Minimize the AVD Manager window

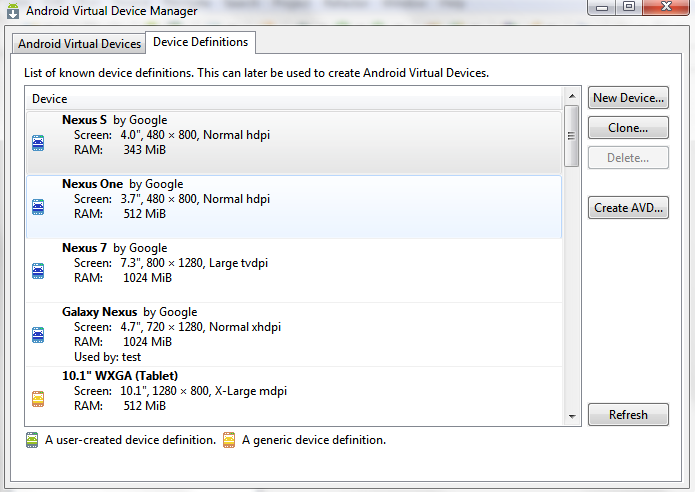point(601,8)
